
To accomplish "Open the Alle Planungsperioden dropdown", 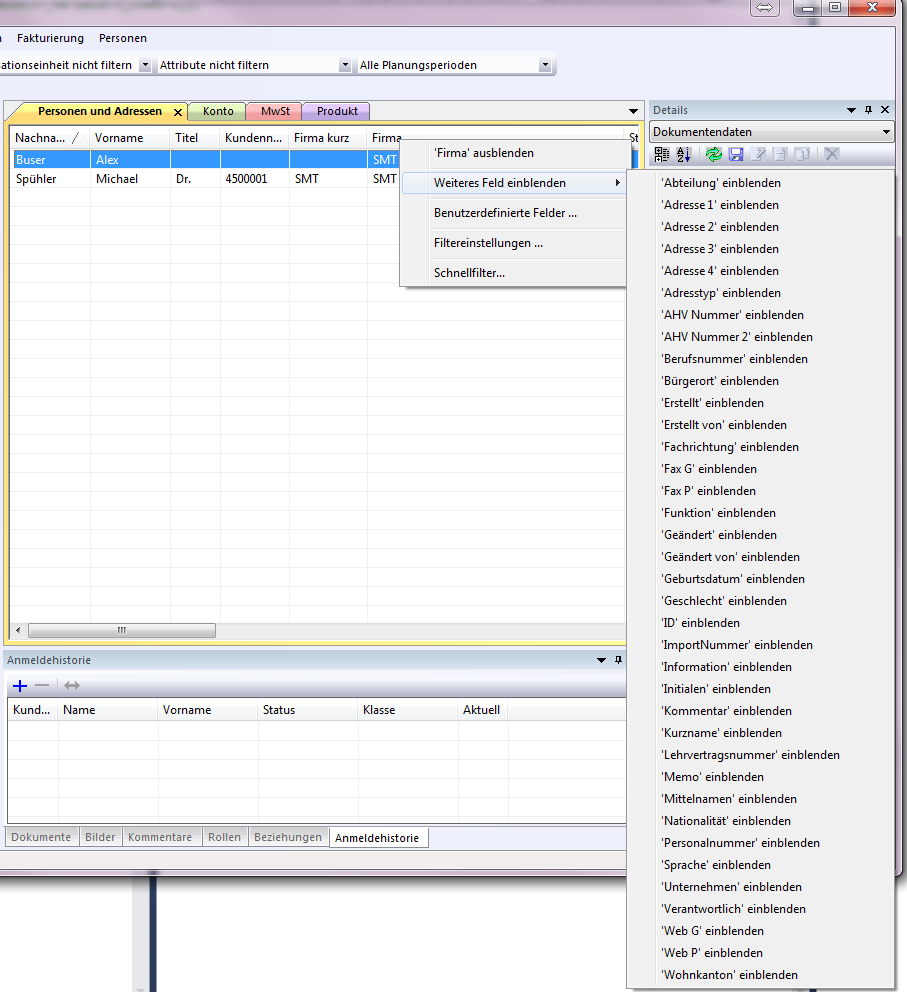I will [545, 65].
